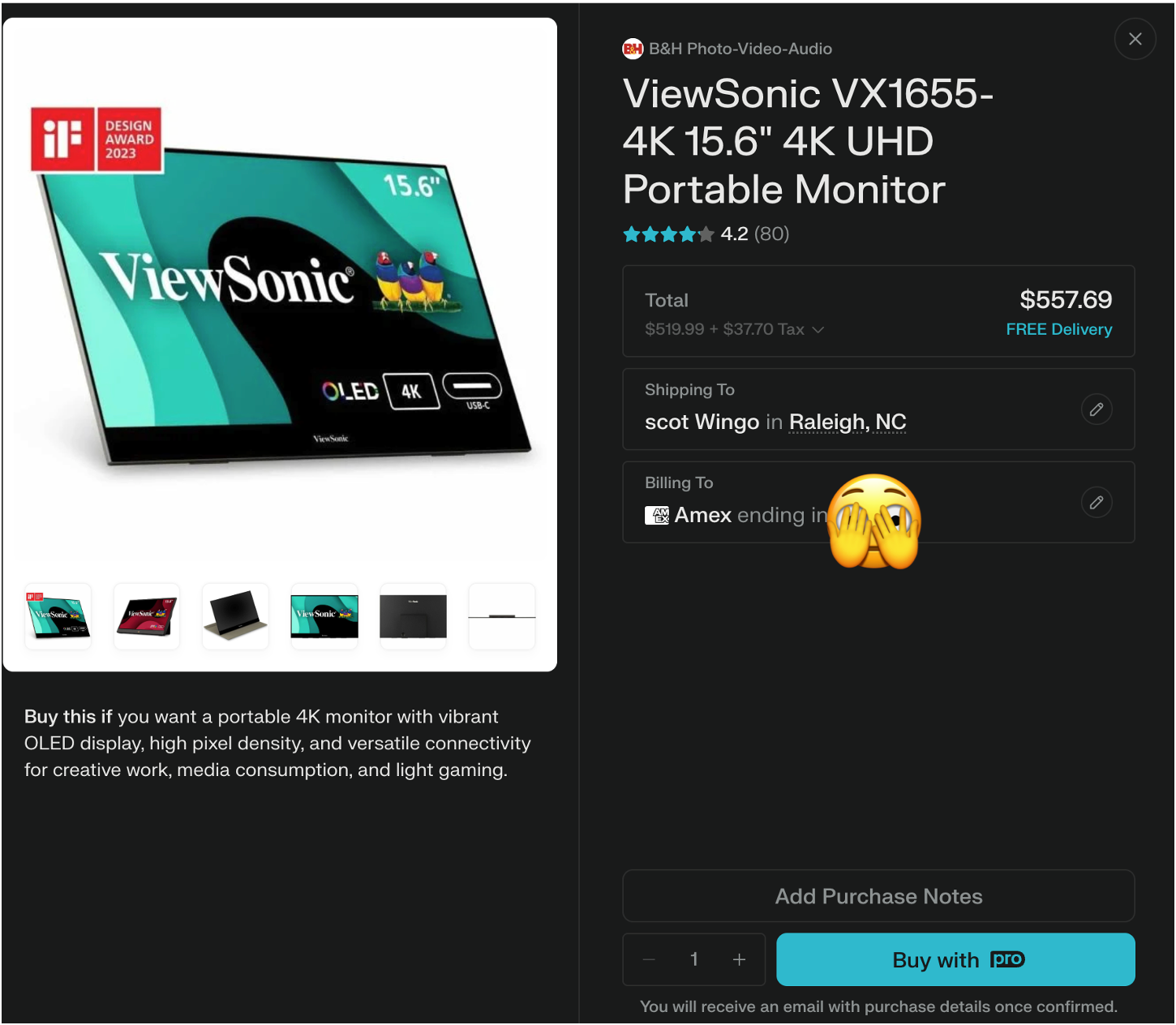Click the Raleigh, NC location link
Screen dimensions: 1176x1025
pos(848,422)
